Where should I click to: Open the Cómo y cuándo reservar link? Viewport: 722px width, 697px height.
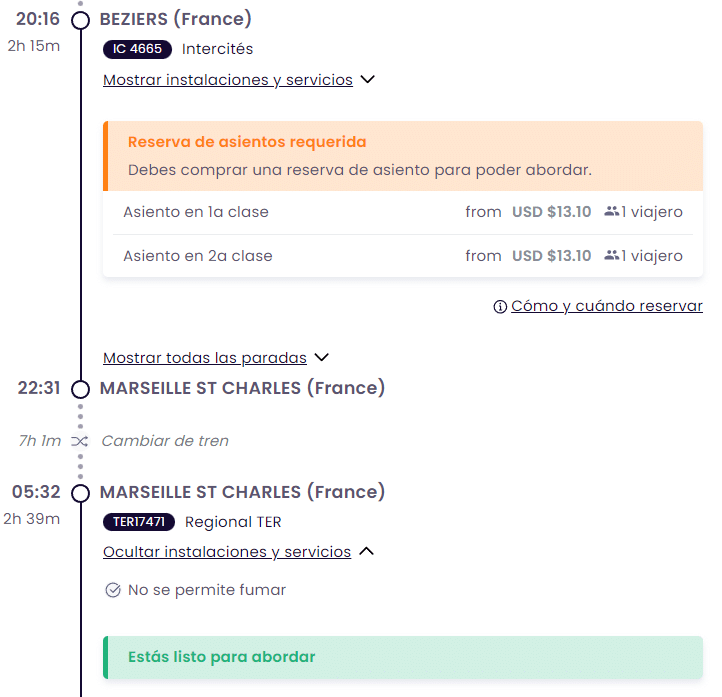(x=606, y=306)
